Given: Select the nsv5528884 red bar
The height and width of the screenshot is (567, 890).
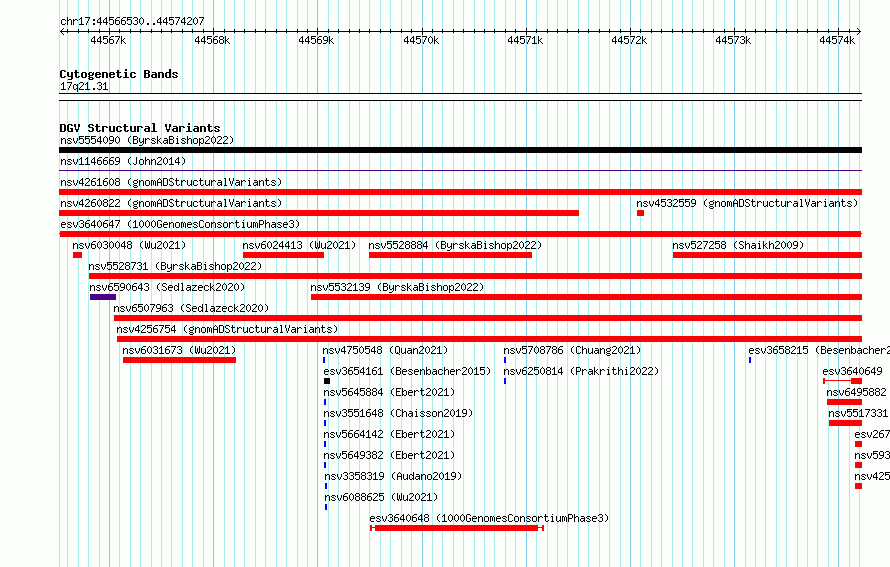Looking at the screenshot, I should coord(451,255).
